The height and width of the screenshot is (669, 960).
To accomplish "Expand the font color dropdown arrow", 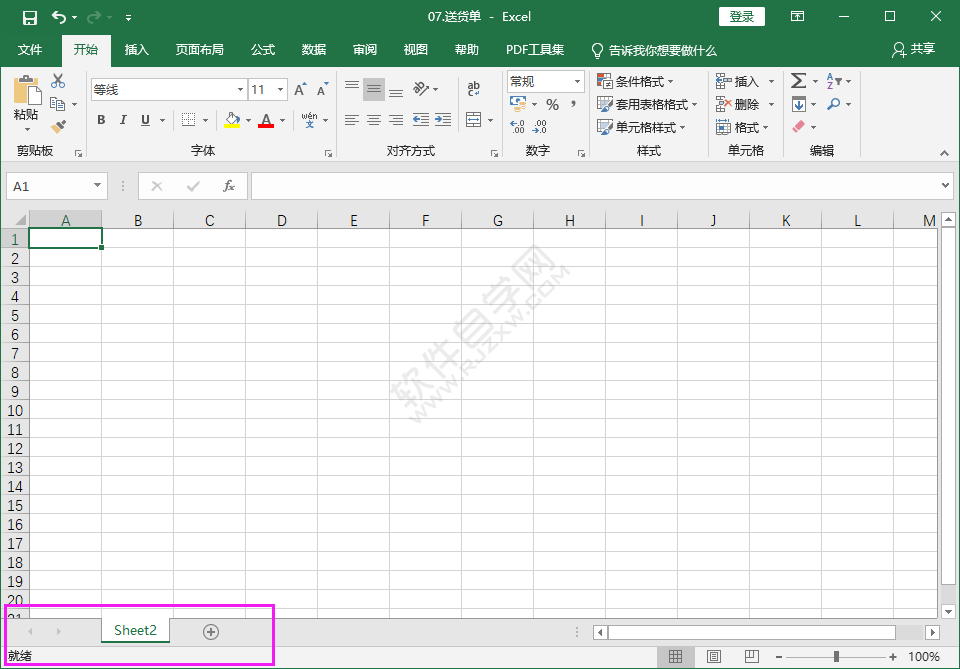I will pos(281,119).
